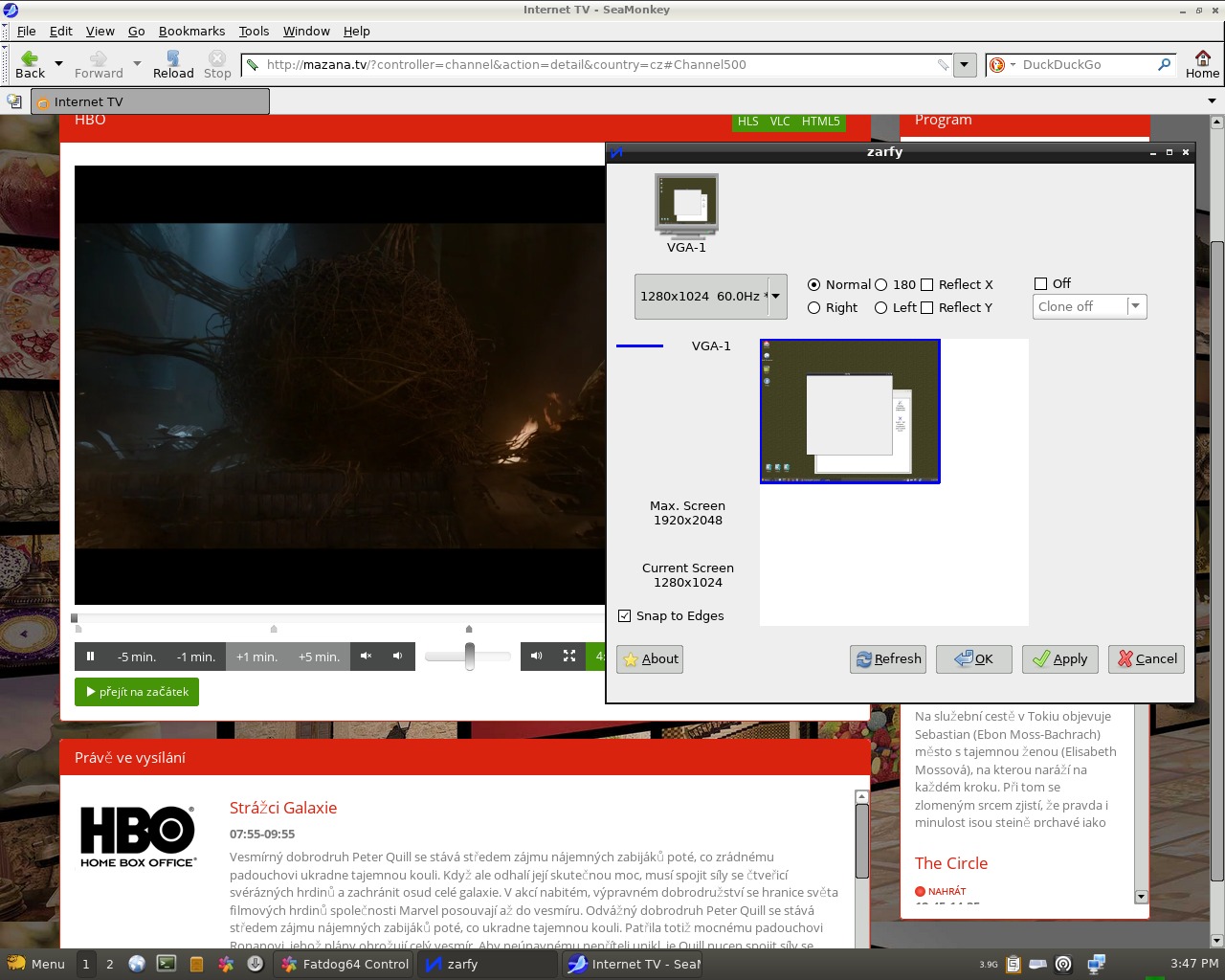Click the Refresh button in zarfy
1225x980 pixels.
[888, 658]
